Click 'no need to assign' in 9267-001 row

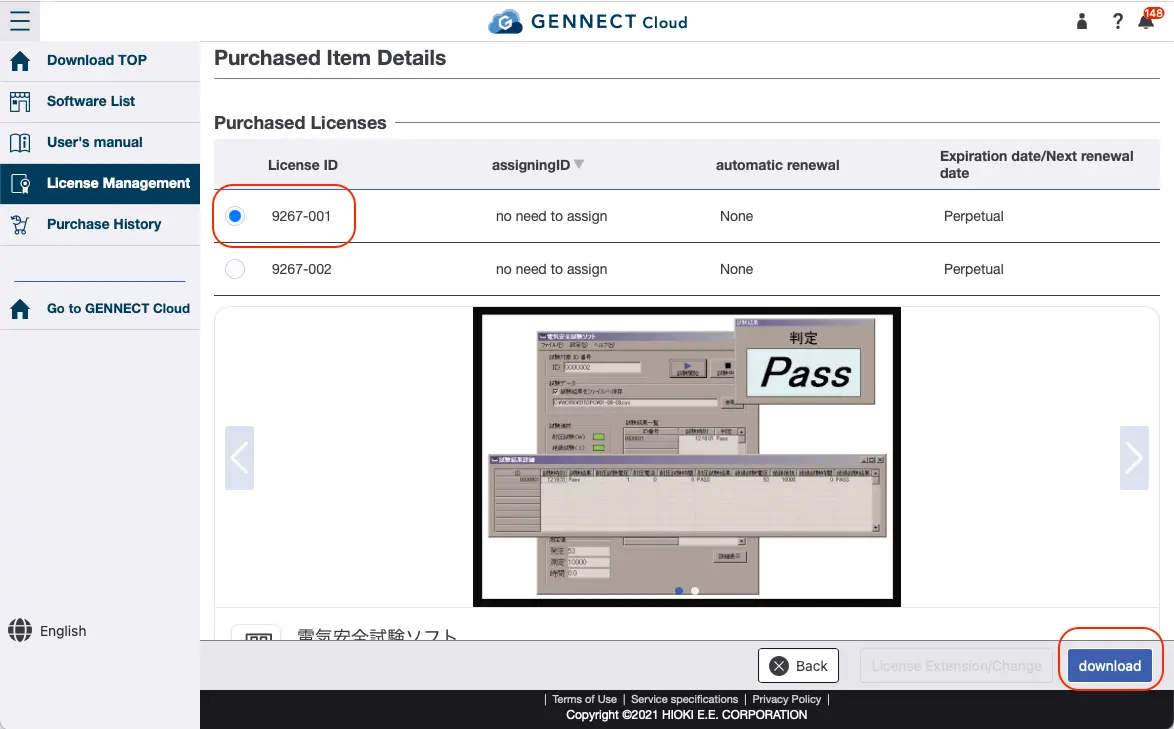click(551, 216)
